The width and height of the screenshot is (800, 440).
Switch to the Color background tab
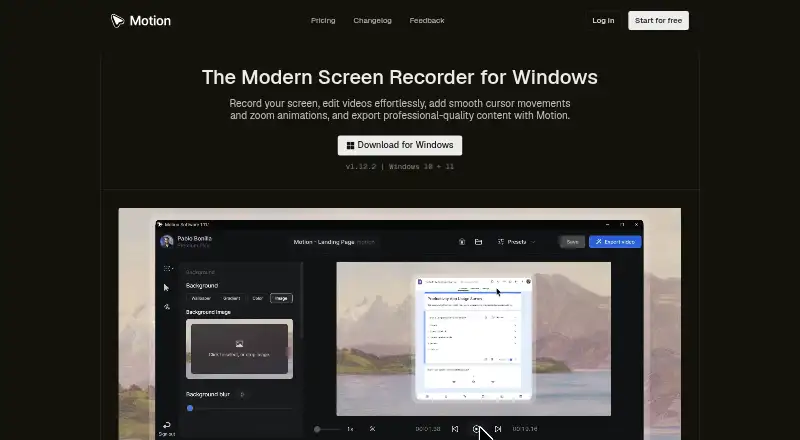pyautogui.click(x=258, y=298)
